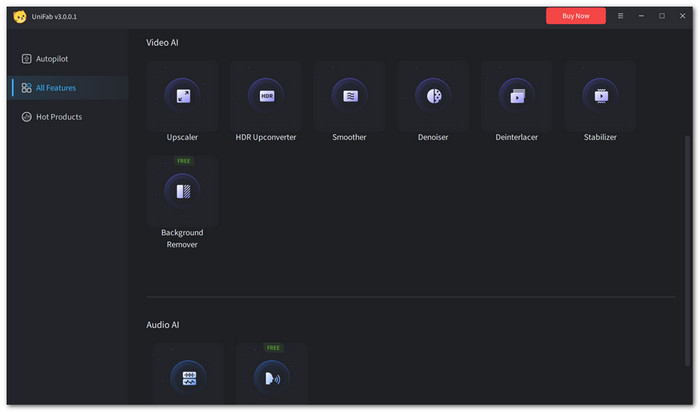Click the Hot Products sidebar icon
700x412 pixels.
click(x=26, y=117)
